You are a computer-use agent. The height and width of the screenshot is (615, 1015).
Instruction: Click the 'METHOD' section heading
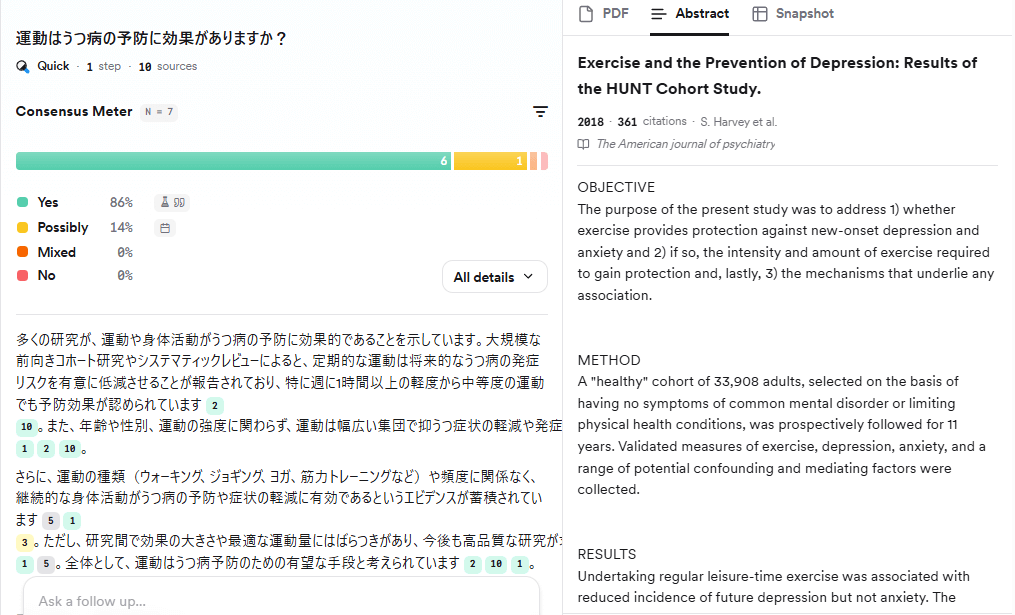click(609, 360)
